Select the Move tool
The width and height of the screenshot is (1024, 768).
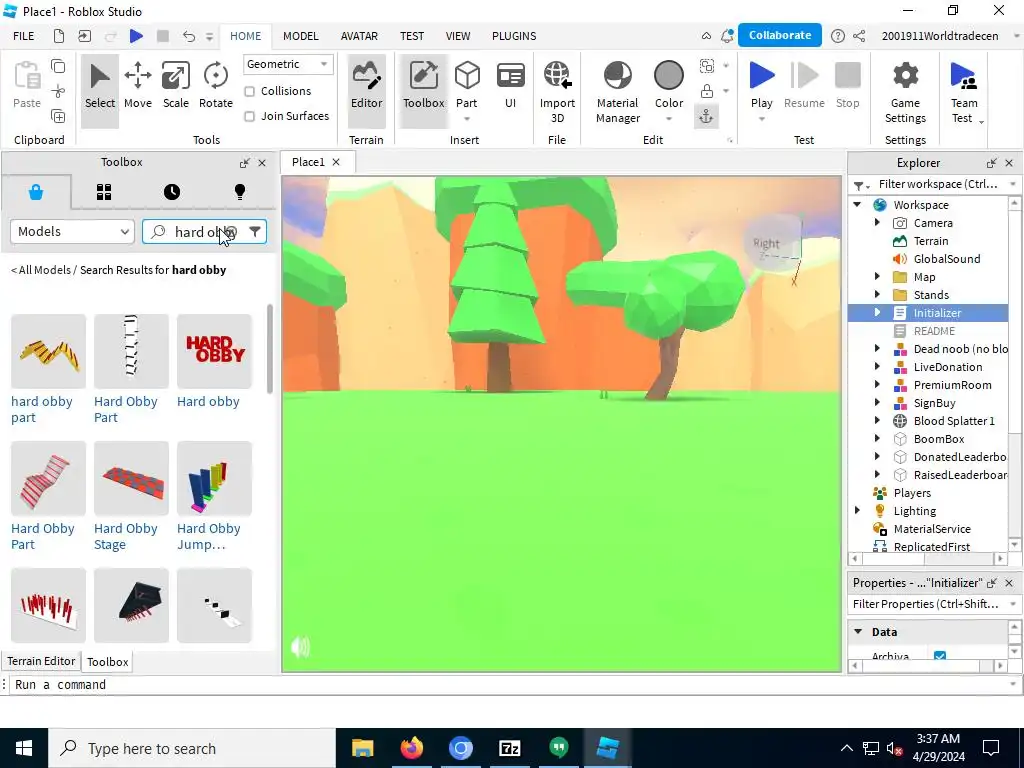138,86
